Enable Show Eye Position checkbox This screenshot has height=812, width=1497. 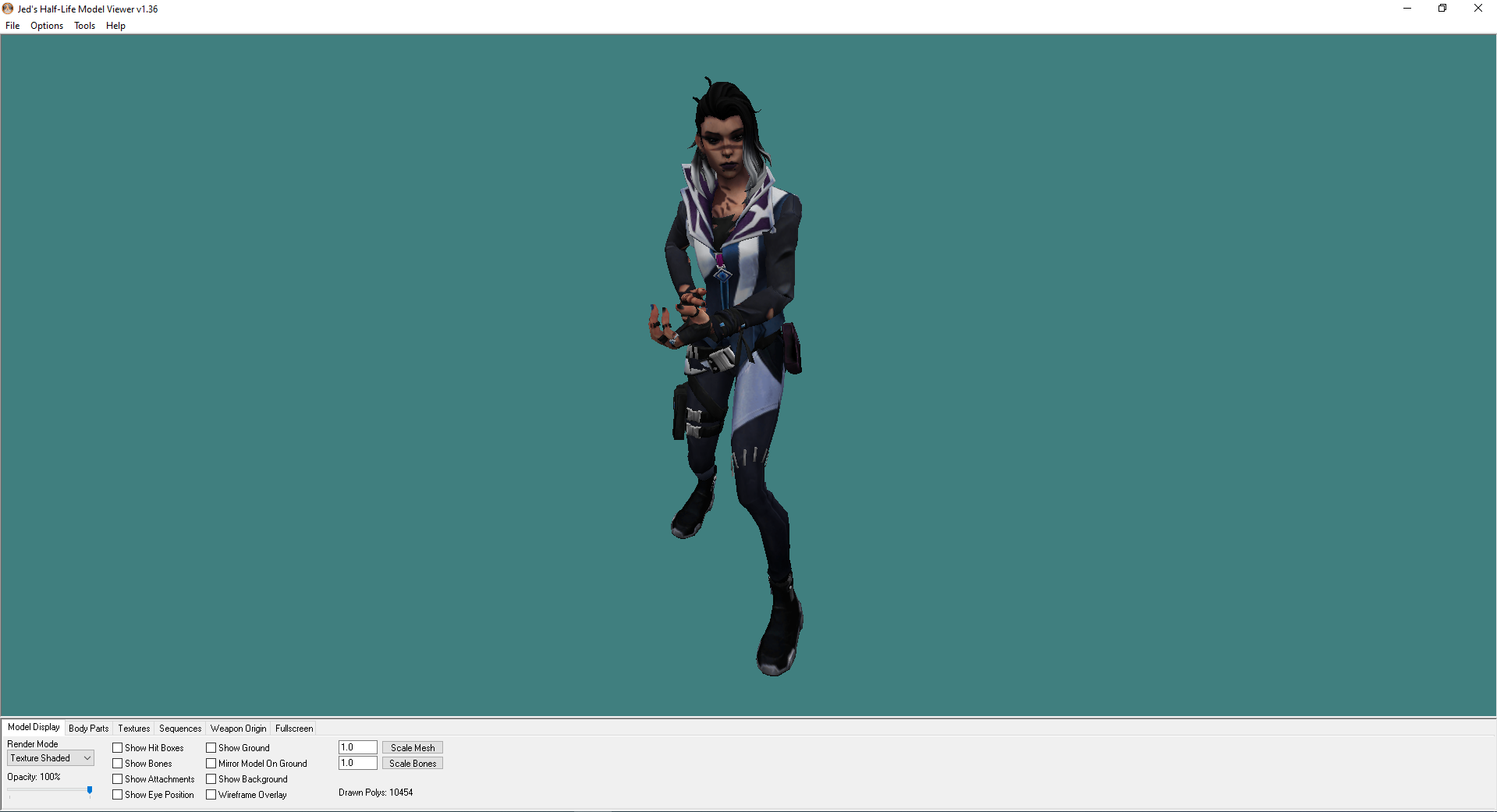(118, 795)
